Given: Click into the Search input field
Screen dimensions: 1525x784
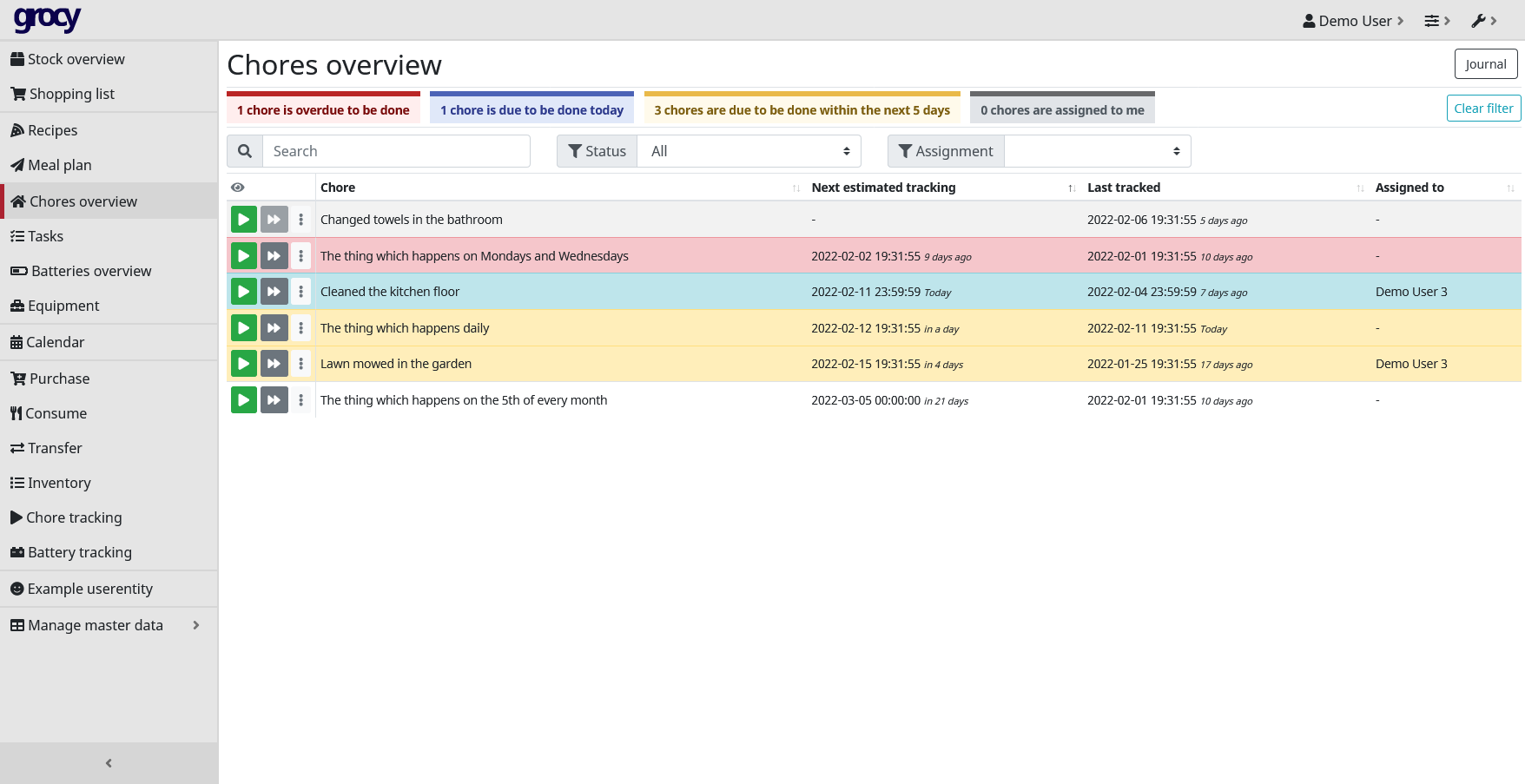Looking at the screenshot, I should 396,151.
